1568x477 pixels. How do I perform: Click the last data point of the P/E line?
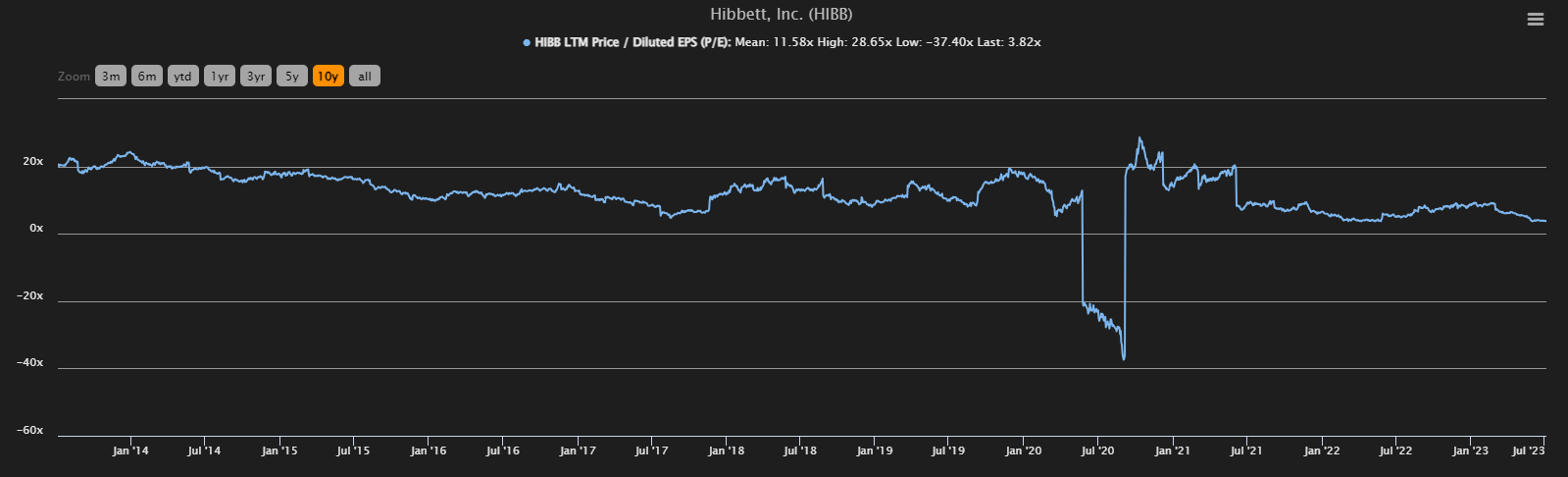(x=1545, y=221)
